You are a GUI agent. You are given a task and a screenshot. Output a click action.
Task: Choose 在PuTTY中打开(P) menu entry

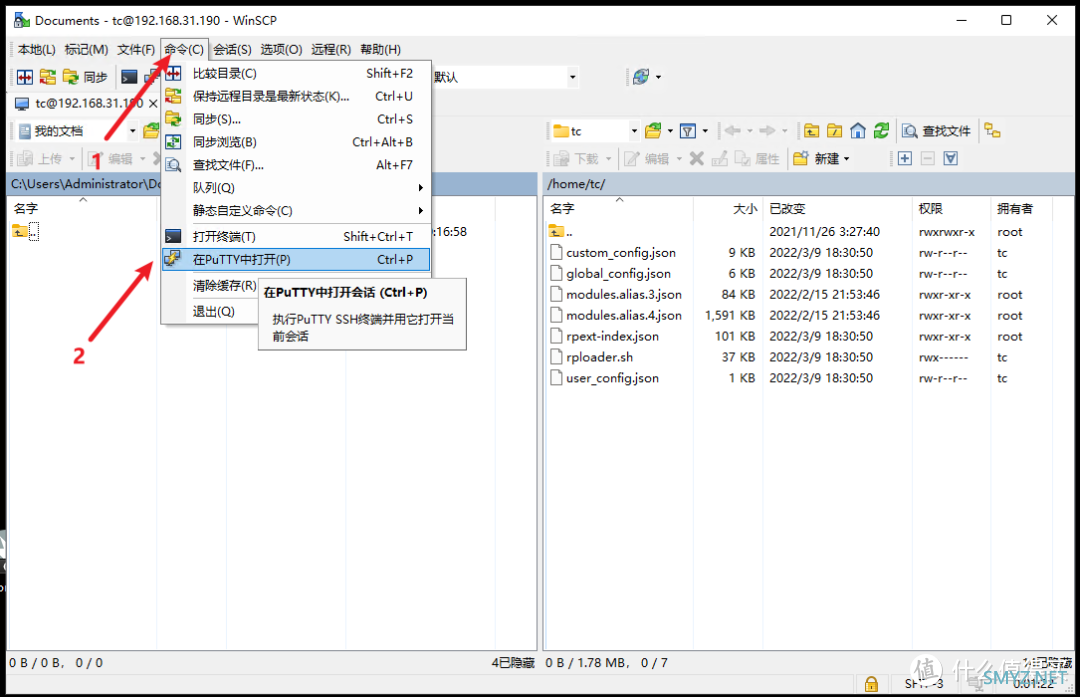click(296, 260)
